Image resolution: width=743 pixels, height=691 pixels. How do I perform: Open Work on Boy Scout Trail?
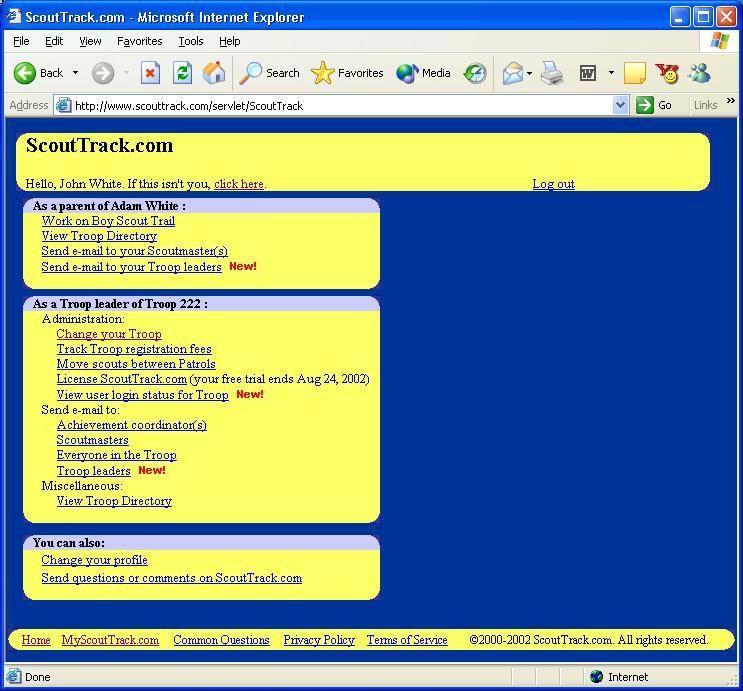coord(108,221)
